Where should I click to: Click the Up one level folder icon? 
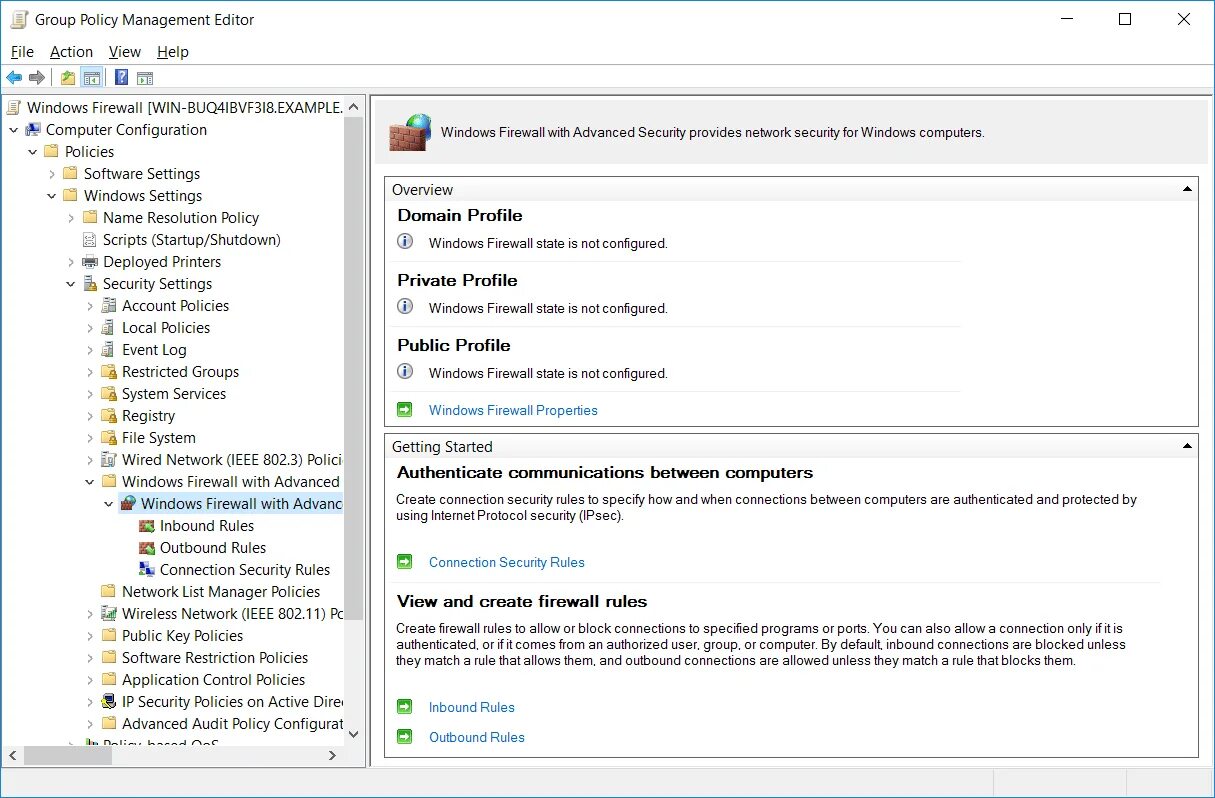click(x=68, y=78)
